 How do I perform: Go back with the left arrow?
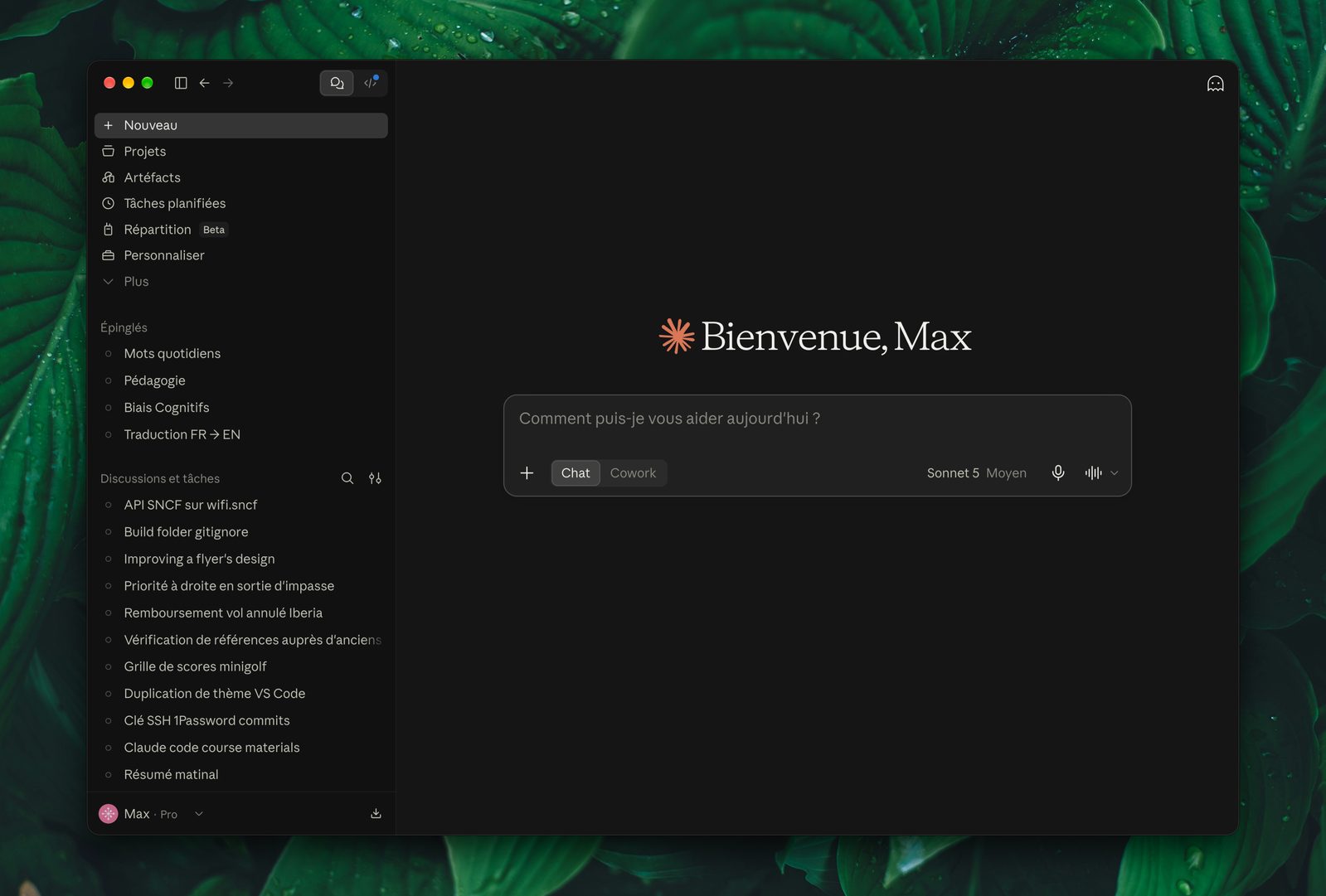204,83
